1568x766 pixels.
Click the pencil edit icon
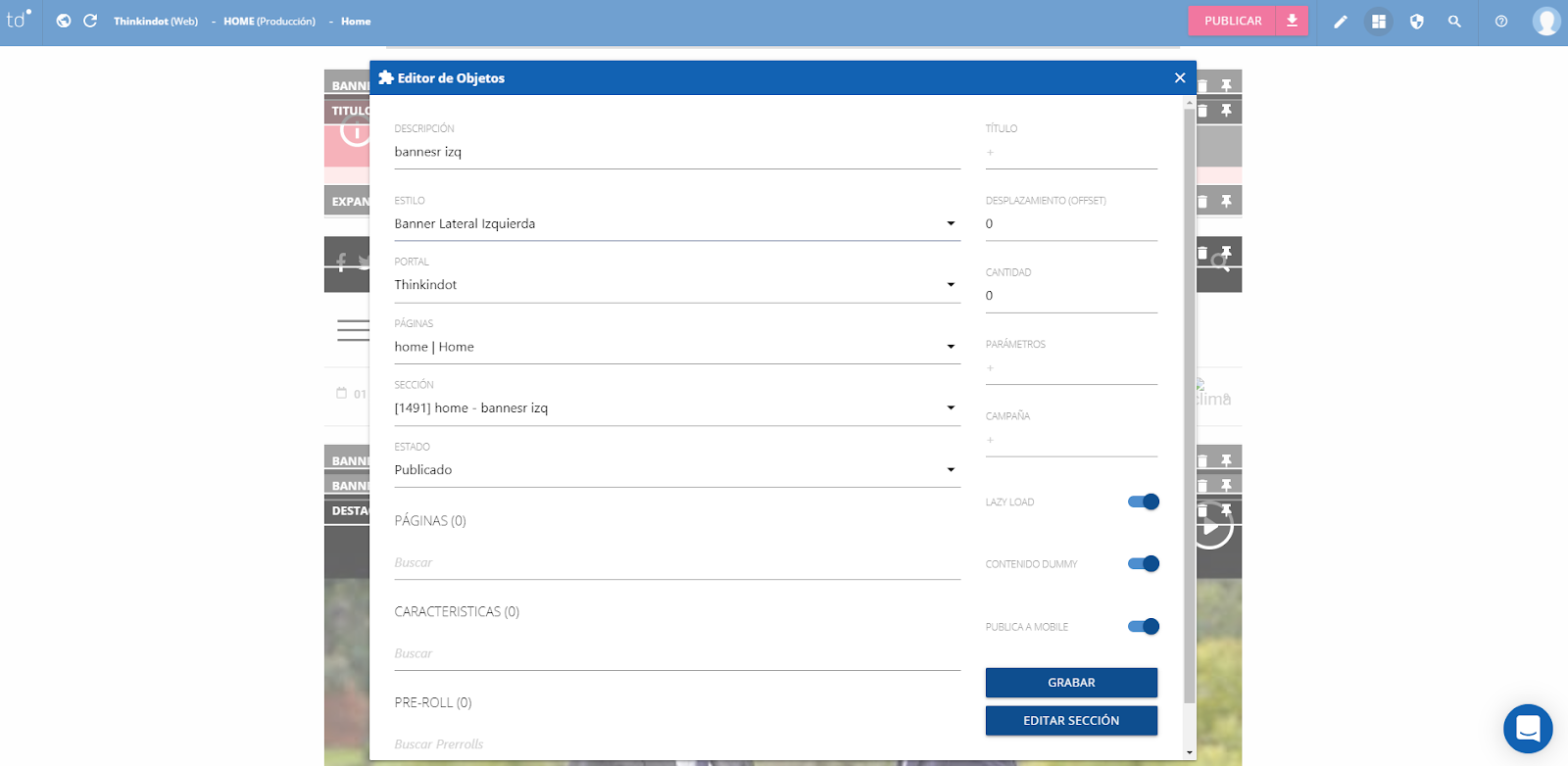1341,22
